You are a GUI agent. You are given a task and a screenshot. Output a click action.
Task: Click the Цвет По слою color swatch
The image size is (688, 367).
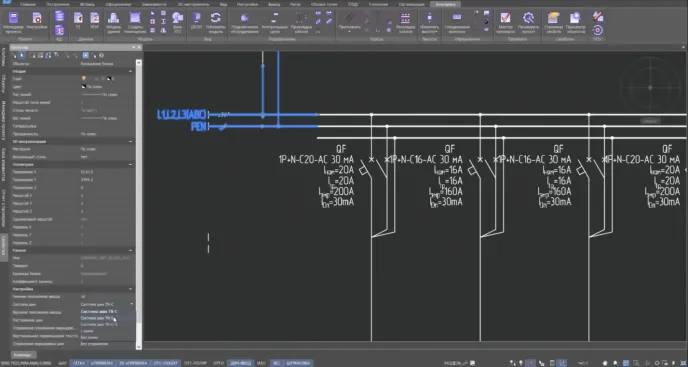(x=84, y=86)
